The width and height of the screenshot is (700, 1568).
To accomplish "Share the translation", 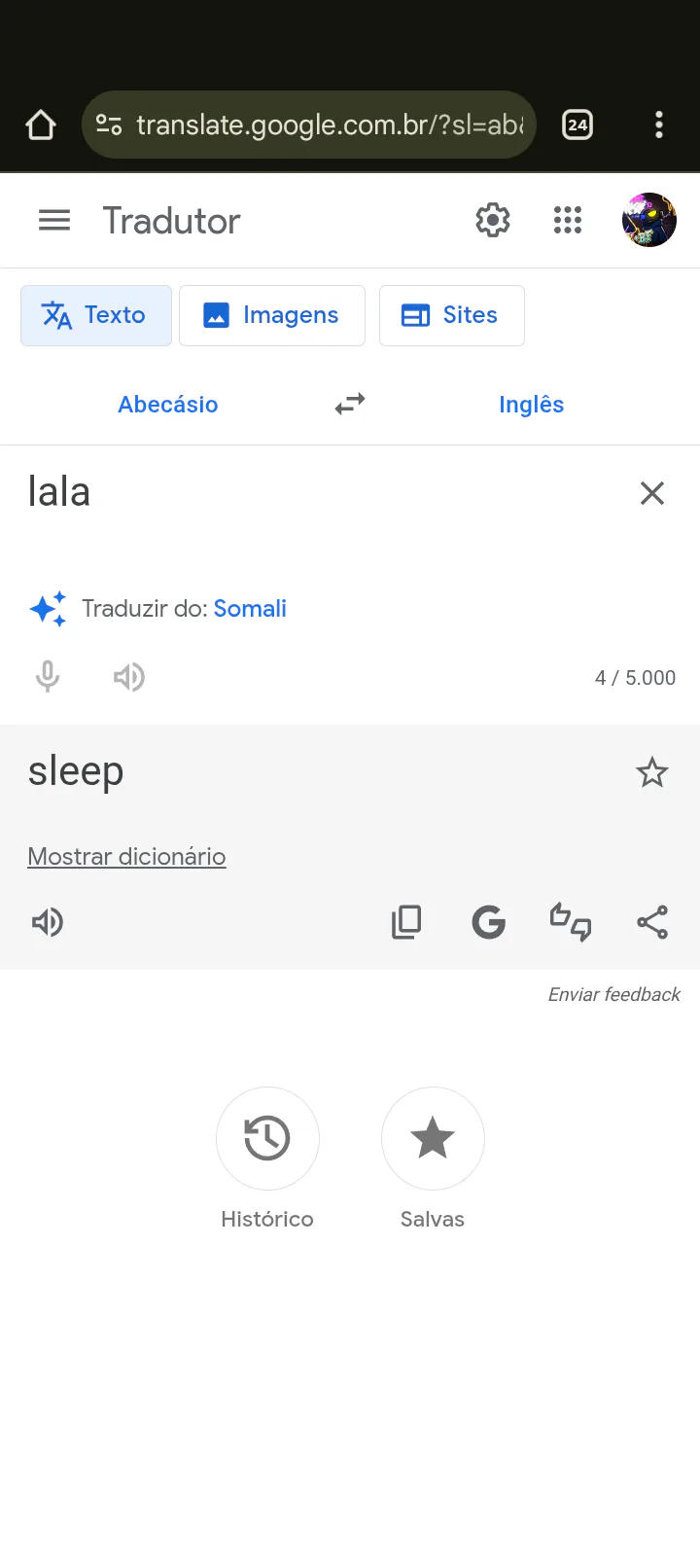I will tap(652, 922).
